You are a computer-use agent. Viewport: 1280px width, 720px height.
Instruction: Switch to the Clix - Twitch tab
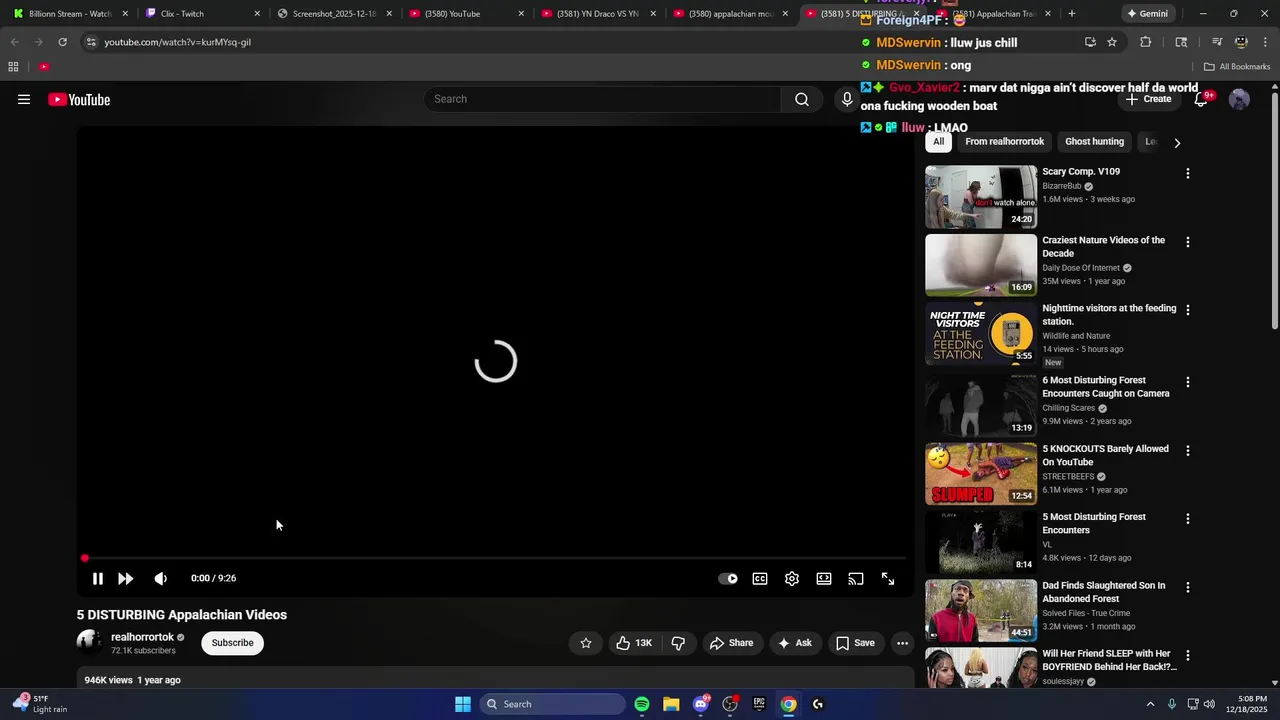[x=200, y=14]
